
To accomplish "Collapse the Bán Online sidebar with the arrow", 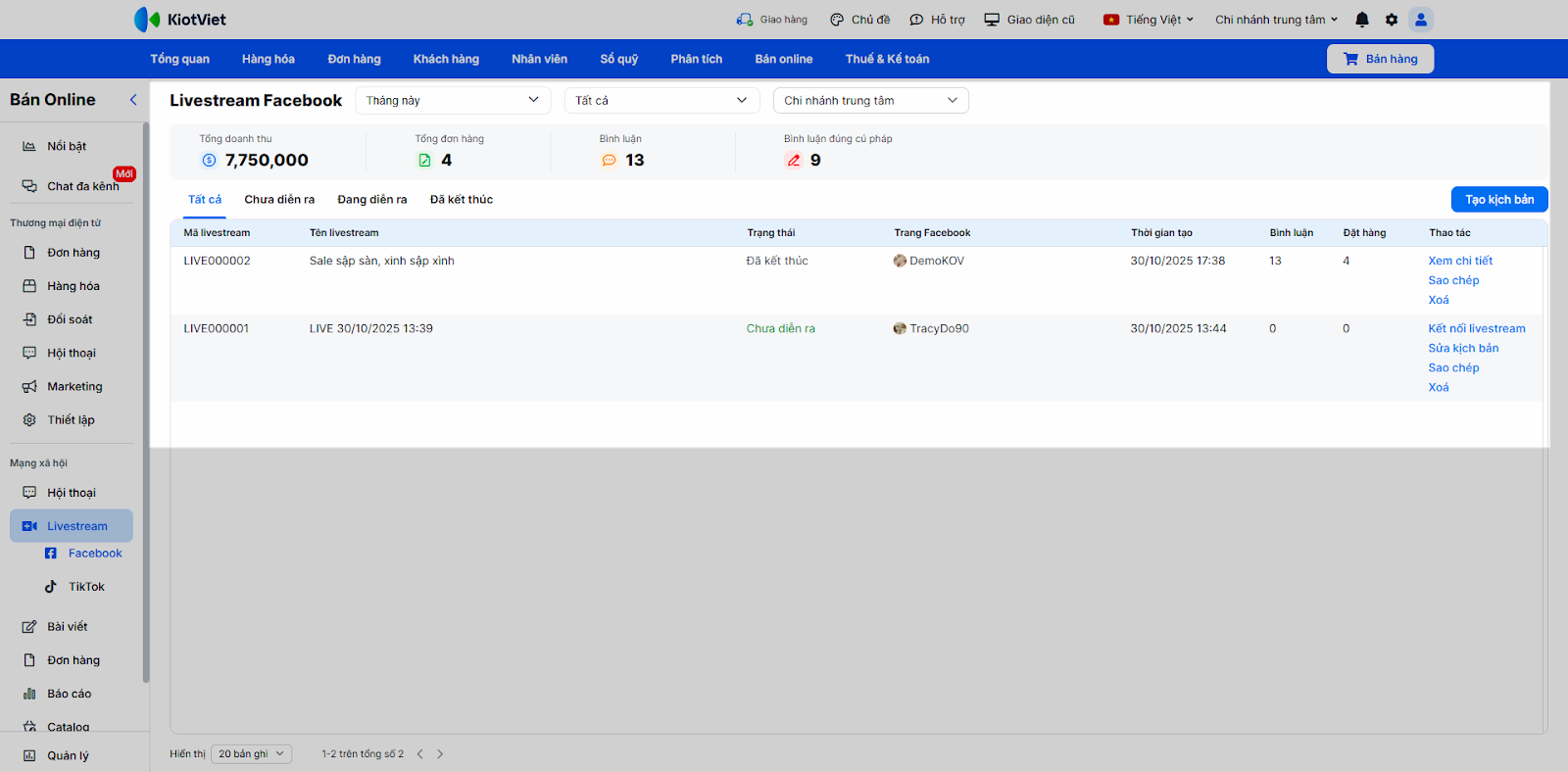I will pos(133,100).
